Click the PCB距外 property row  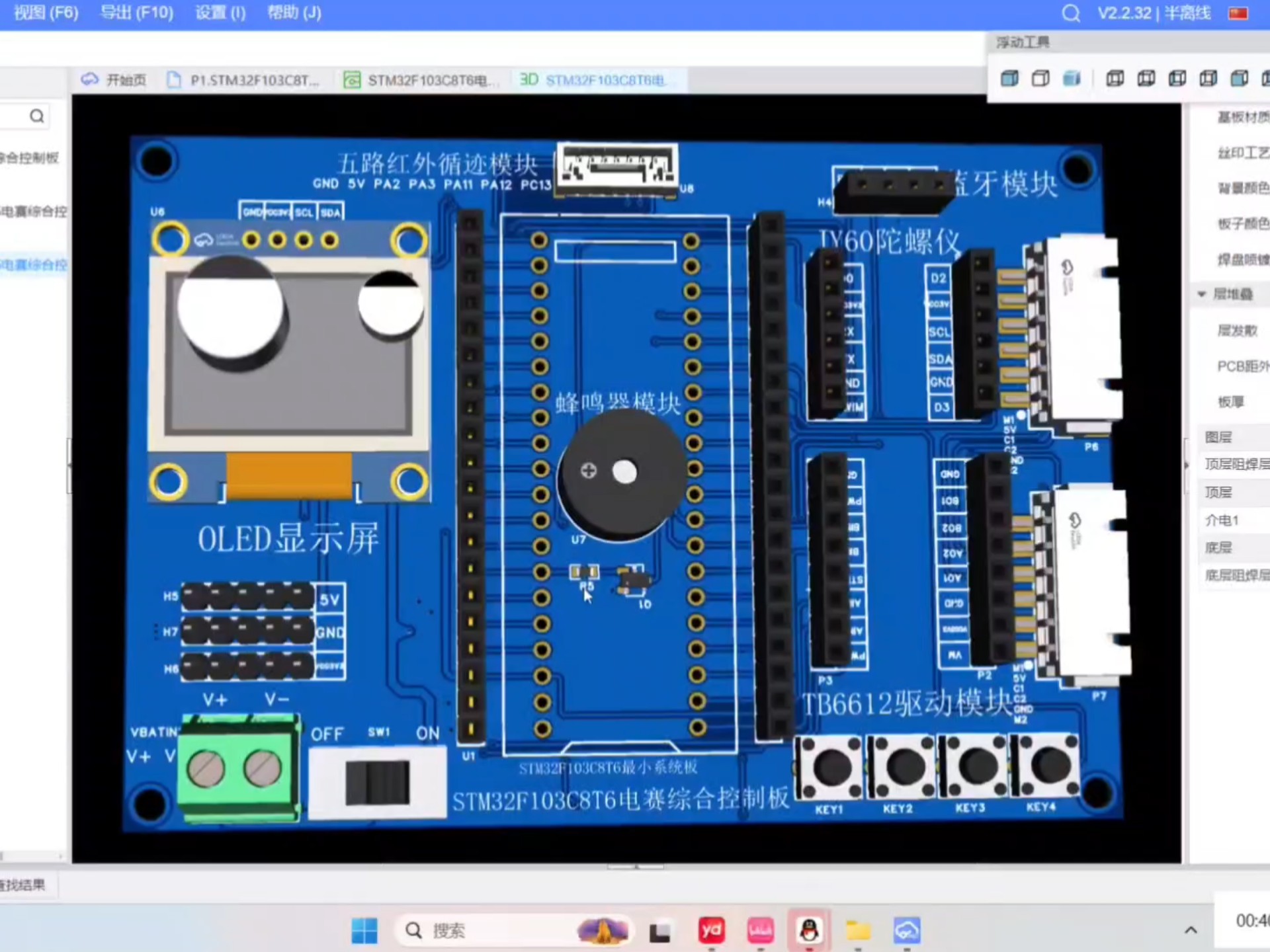tap(1242, 366)
